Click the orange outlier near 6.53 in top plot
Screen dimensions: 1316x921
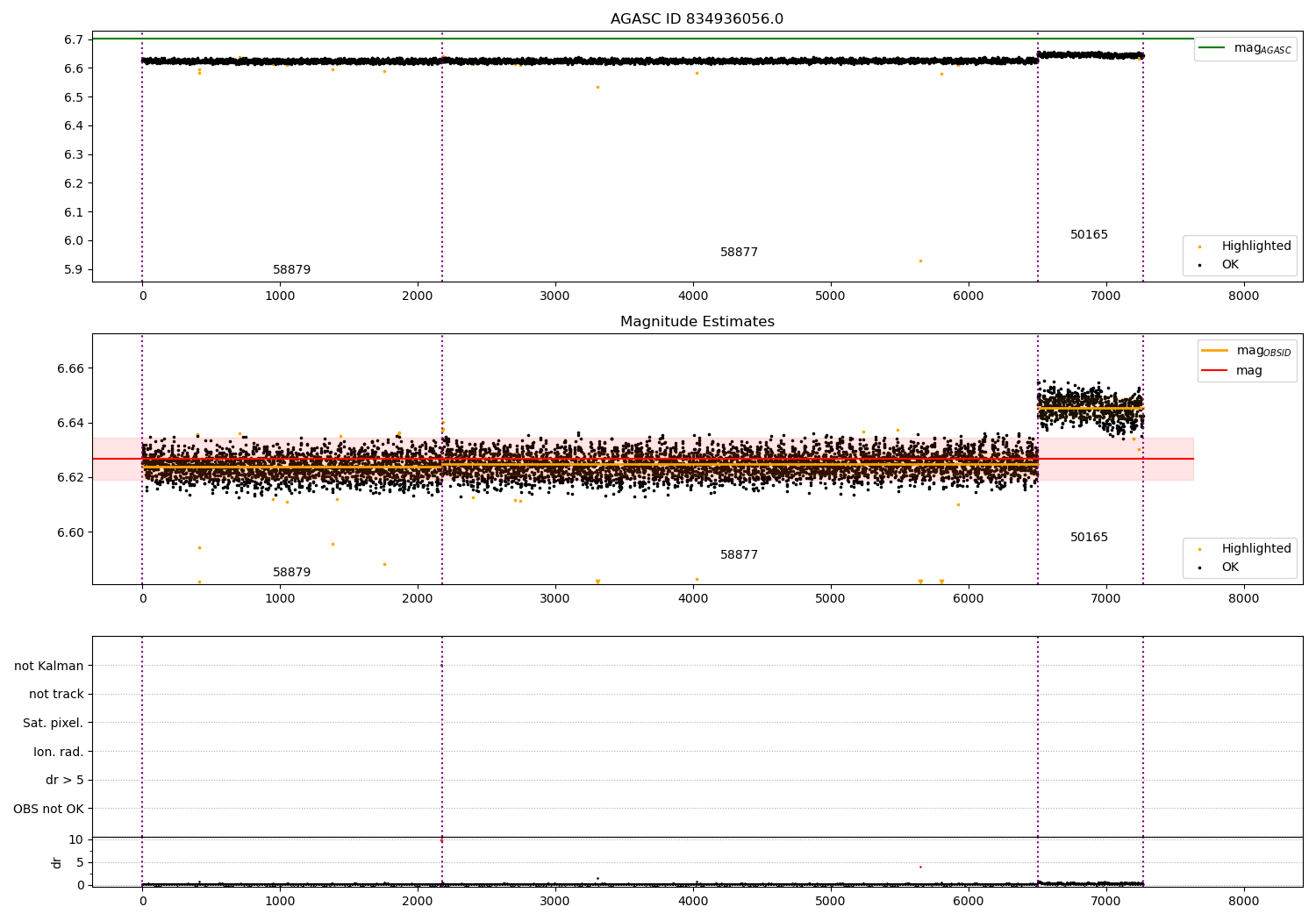597,87
